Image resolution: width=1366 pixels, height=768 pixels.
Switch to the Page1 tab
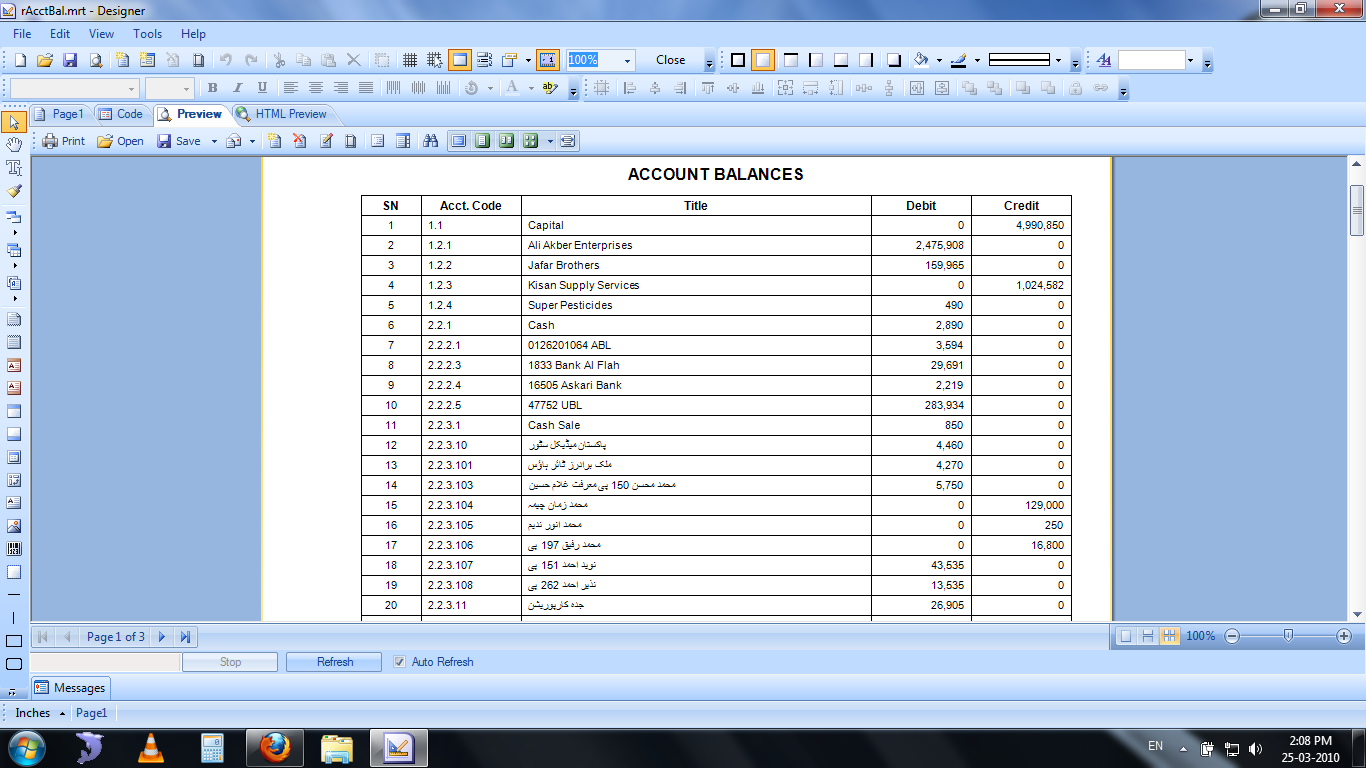coord(60,114)
